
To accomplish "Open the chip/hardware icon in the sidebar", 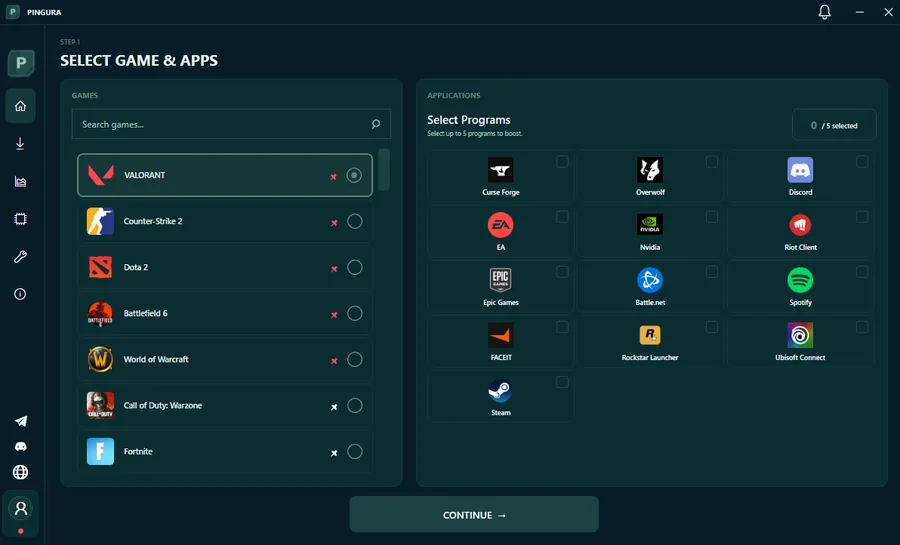I will 20,219.
